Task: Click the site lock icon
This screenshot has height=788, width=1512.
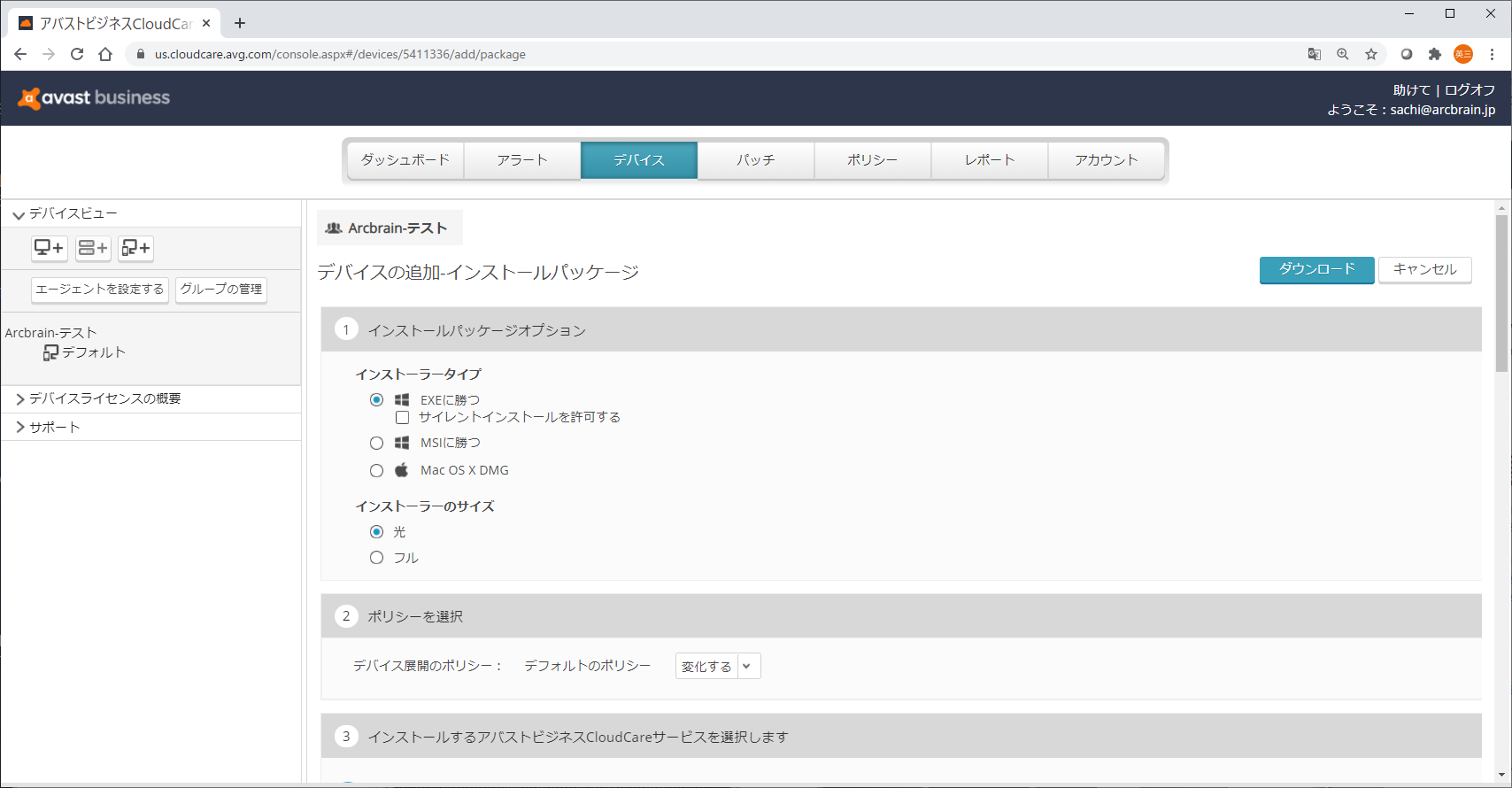Action: click(140, 54)
